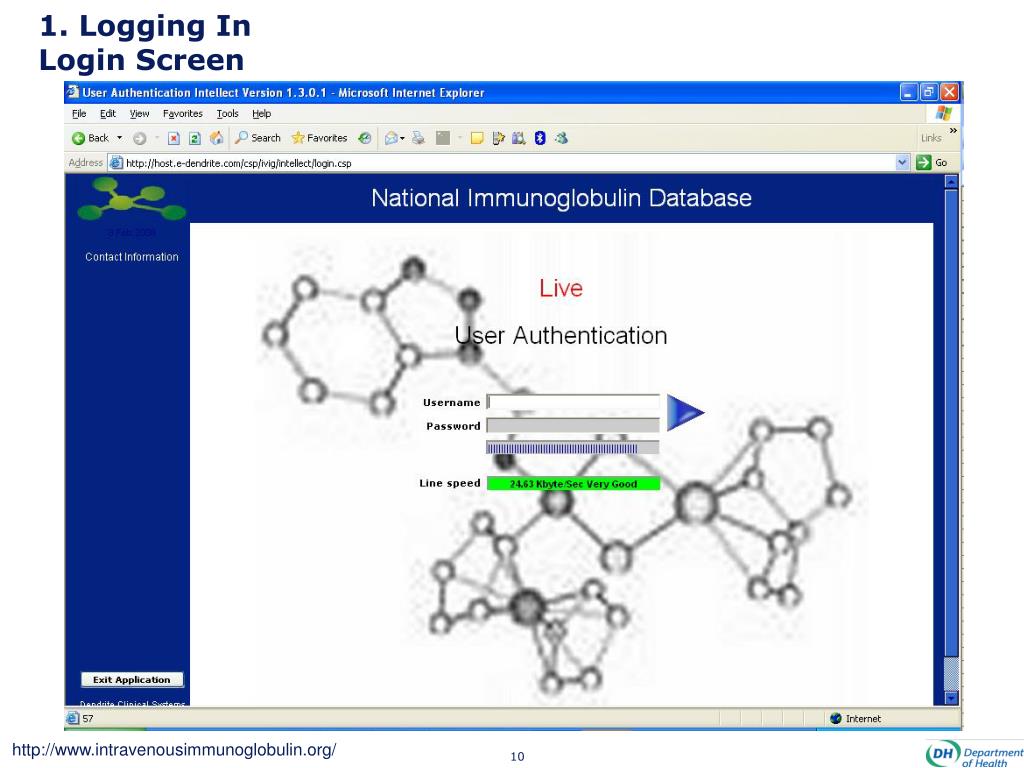Image resolution: width=1024 pixels, height=768 pixels.
Task: Restore down the Internet Explorer window
Action: [x=929, y=92]
